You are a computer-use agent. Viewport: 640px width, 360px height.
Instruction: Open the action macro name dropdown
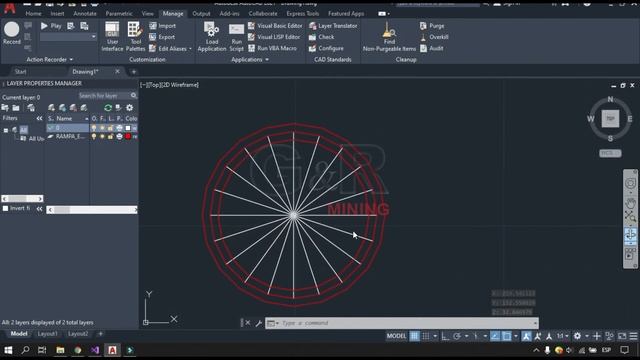93,37
